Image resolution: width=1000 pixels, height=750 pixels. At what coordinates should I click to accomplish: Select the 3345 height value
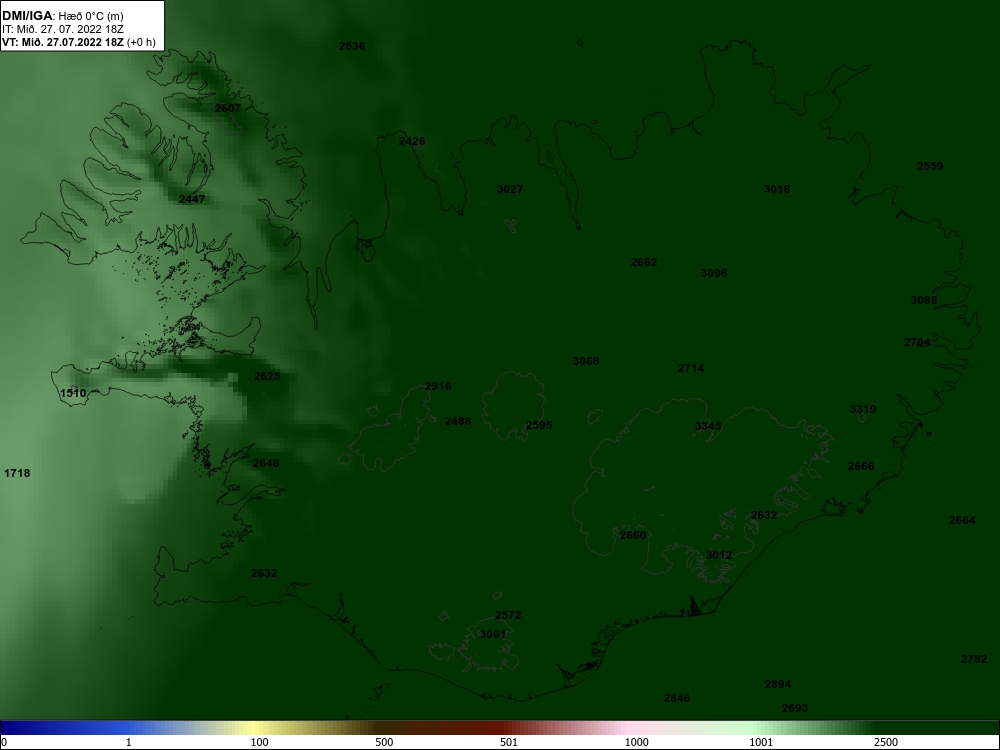[x=708, y=426]
